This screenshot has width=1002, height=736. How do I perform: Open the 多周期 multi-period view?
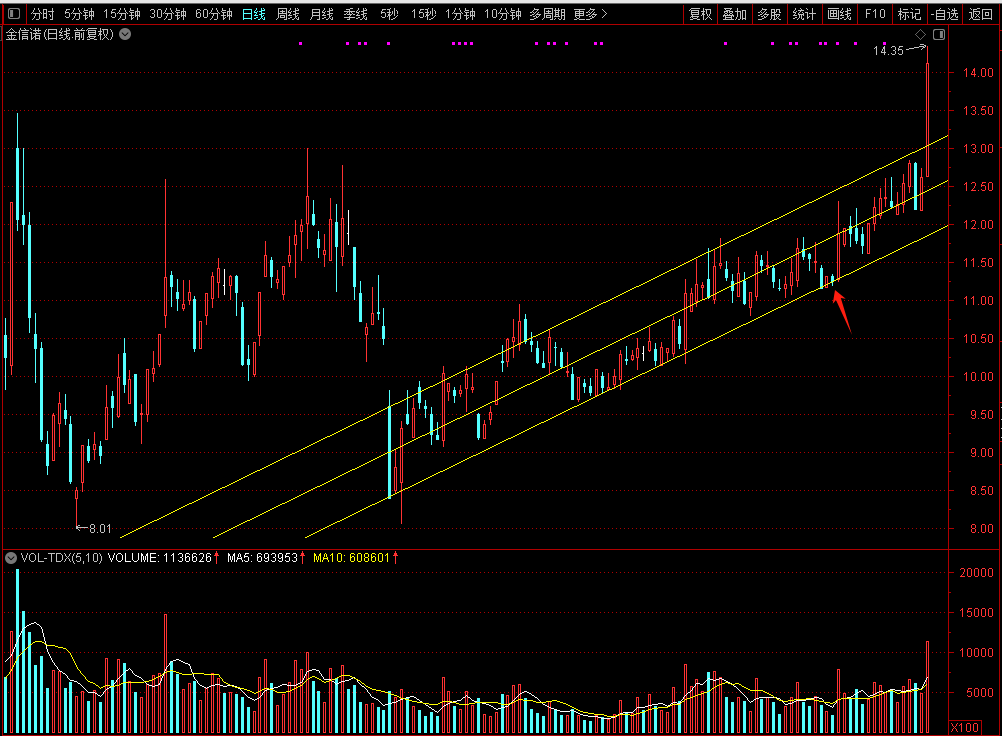click(x=548, y=14)
